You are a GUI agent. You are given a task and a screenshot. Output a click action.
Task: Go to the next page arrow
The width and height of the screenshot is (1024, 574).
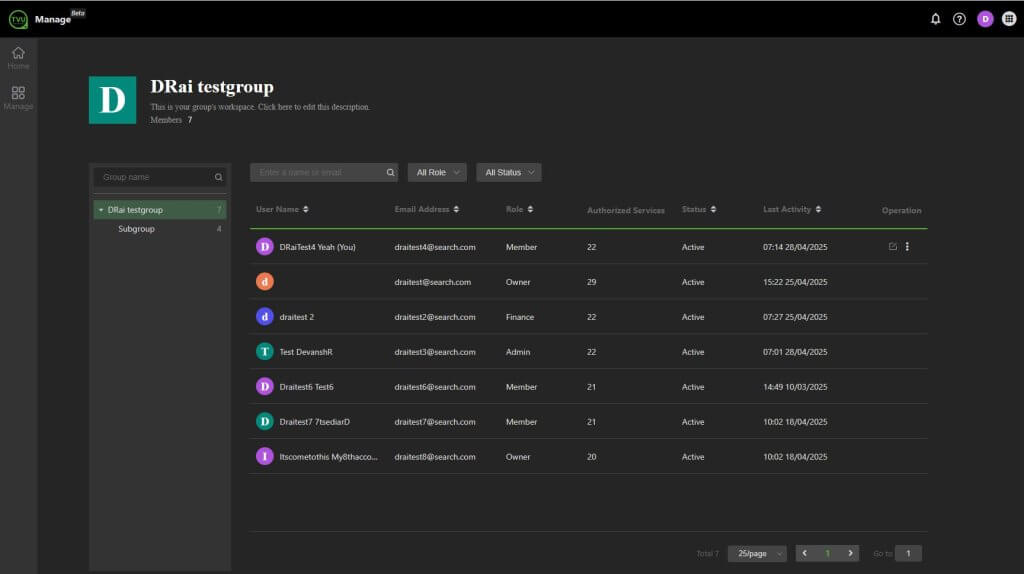tap(850, 553)
